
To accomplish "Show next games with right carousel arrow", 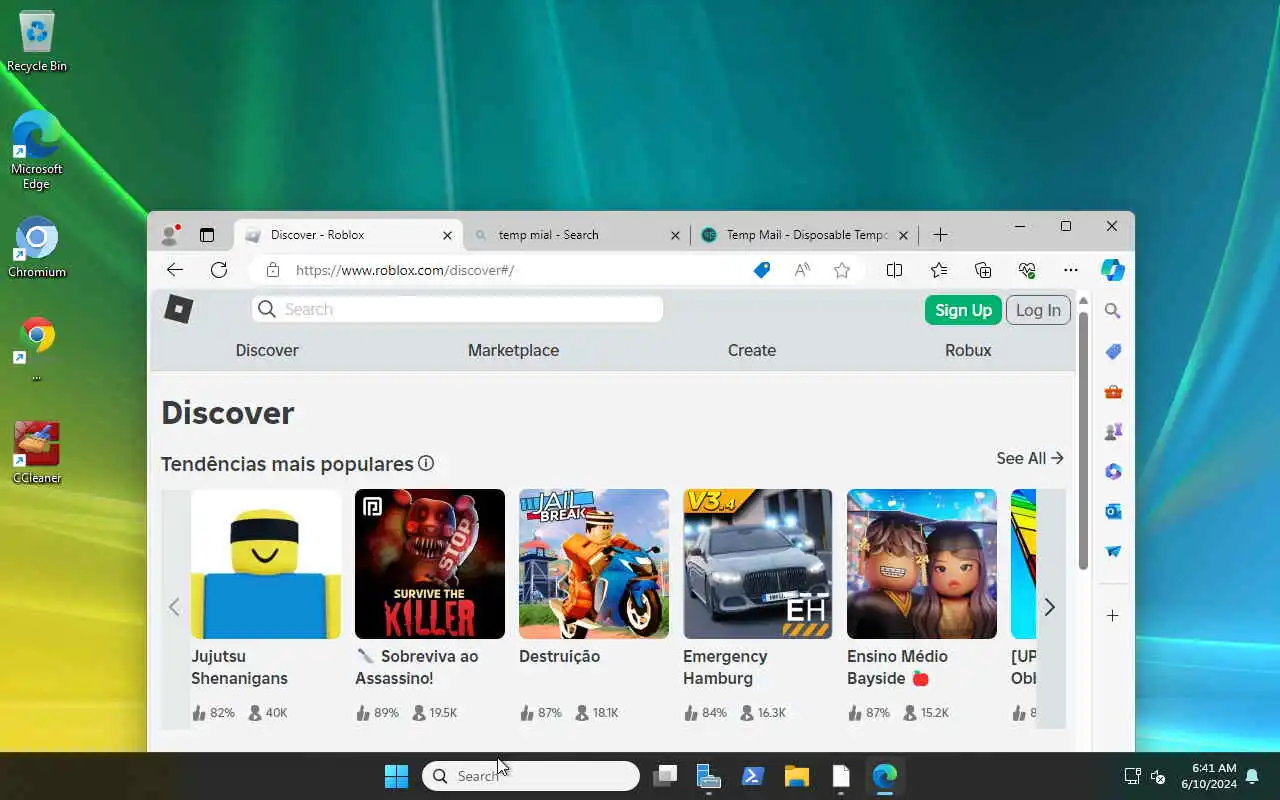I will [1049, 607].
